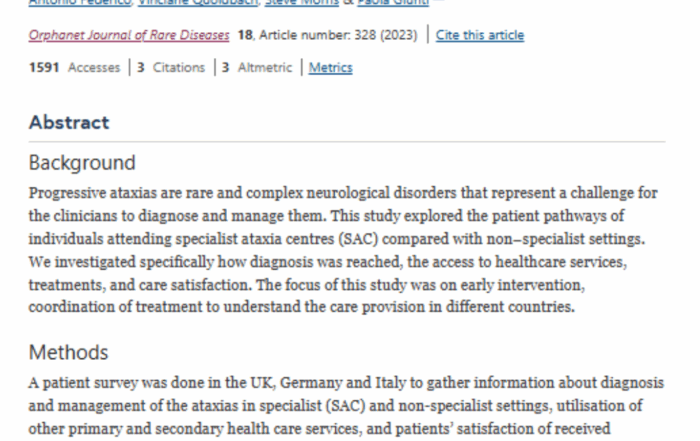The width and height of the screenshot is (700, 441).
Task: Click the volume number 18
Action: click(245, 36)
